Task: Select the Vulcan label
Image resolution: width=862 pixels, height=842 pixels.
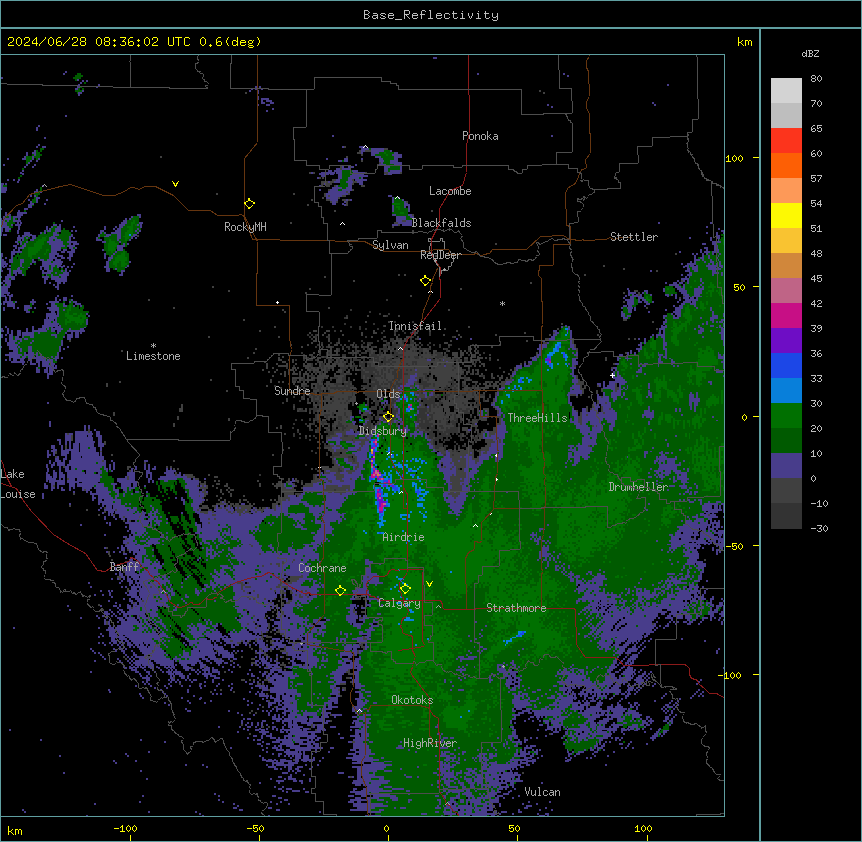Action: (x=542, y=792)
